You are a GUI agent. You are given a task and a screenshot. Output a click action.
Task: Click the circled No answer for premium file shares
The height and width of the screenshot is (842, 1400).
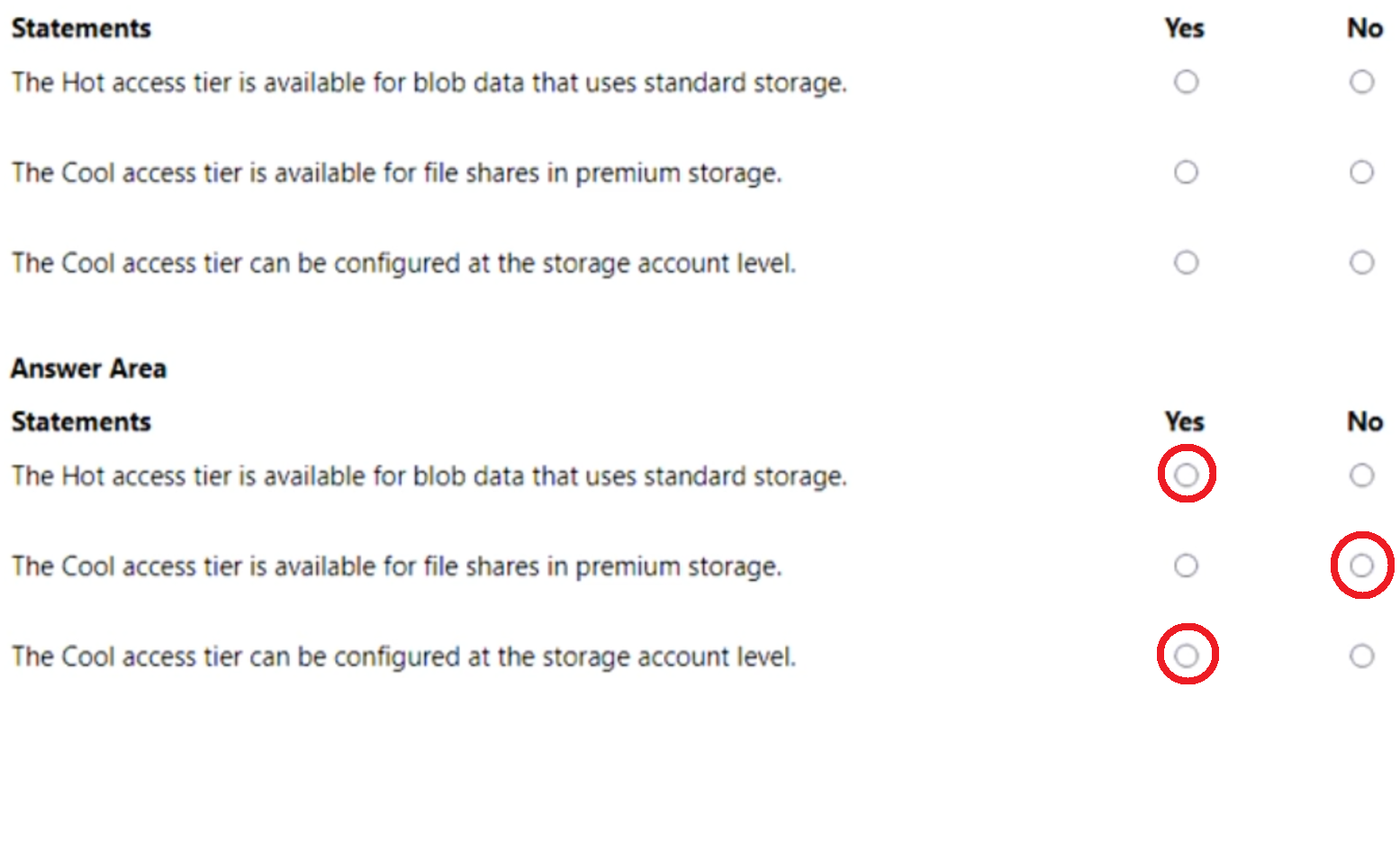1361,566
